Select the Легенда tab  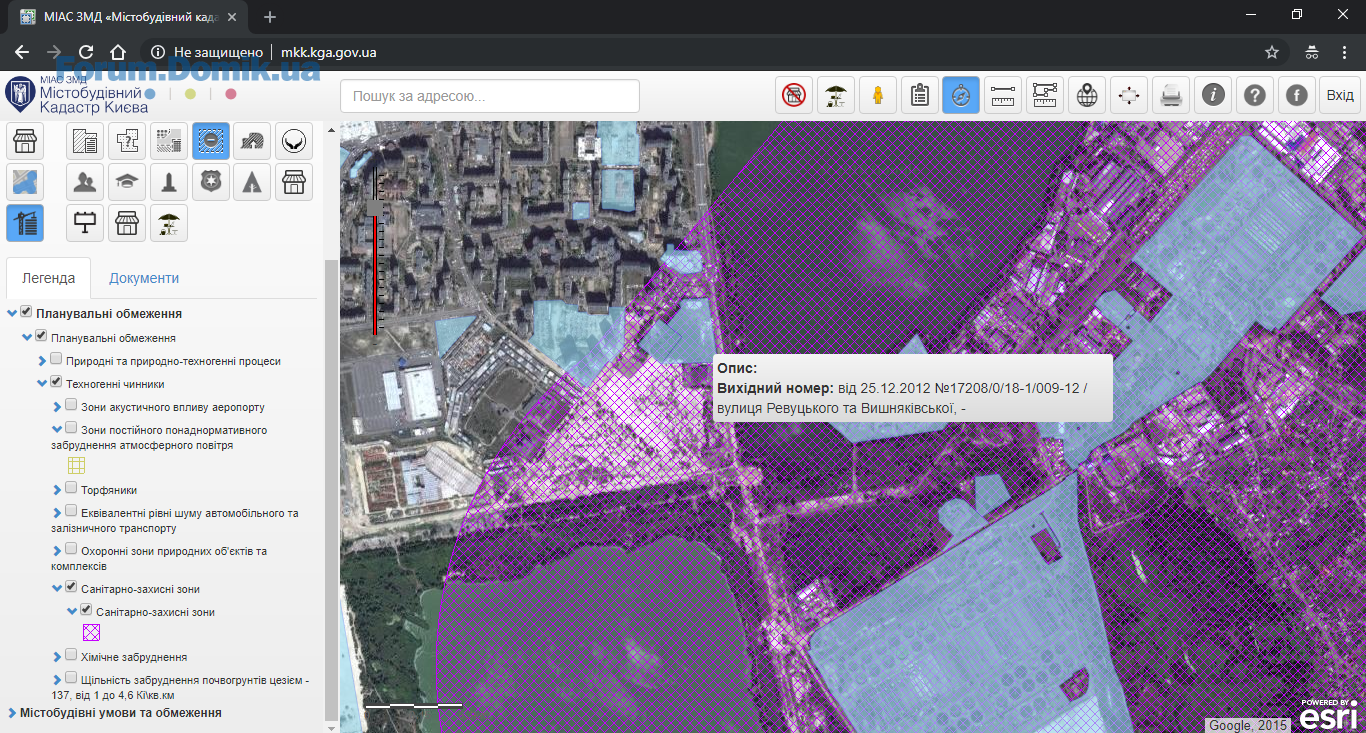(48, 278)
